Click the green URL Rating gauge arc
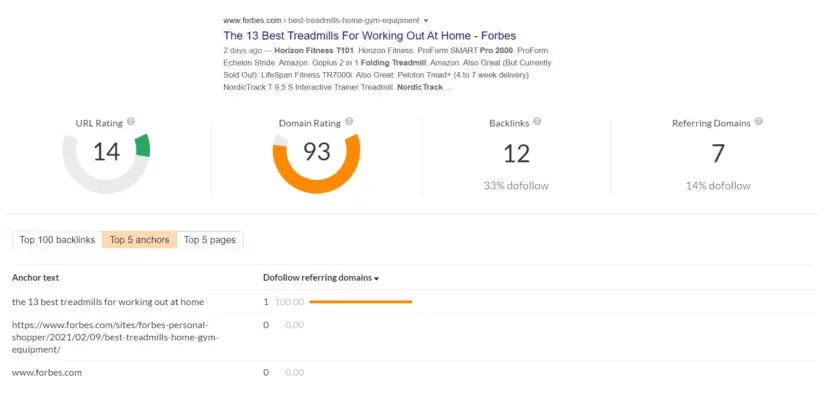Viewport: 830px width, 394px height. 143,146
